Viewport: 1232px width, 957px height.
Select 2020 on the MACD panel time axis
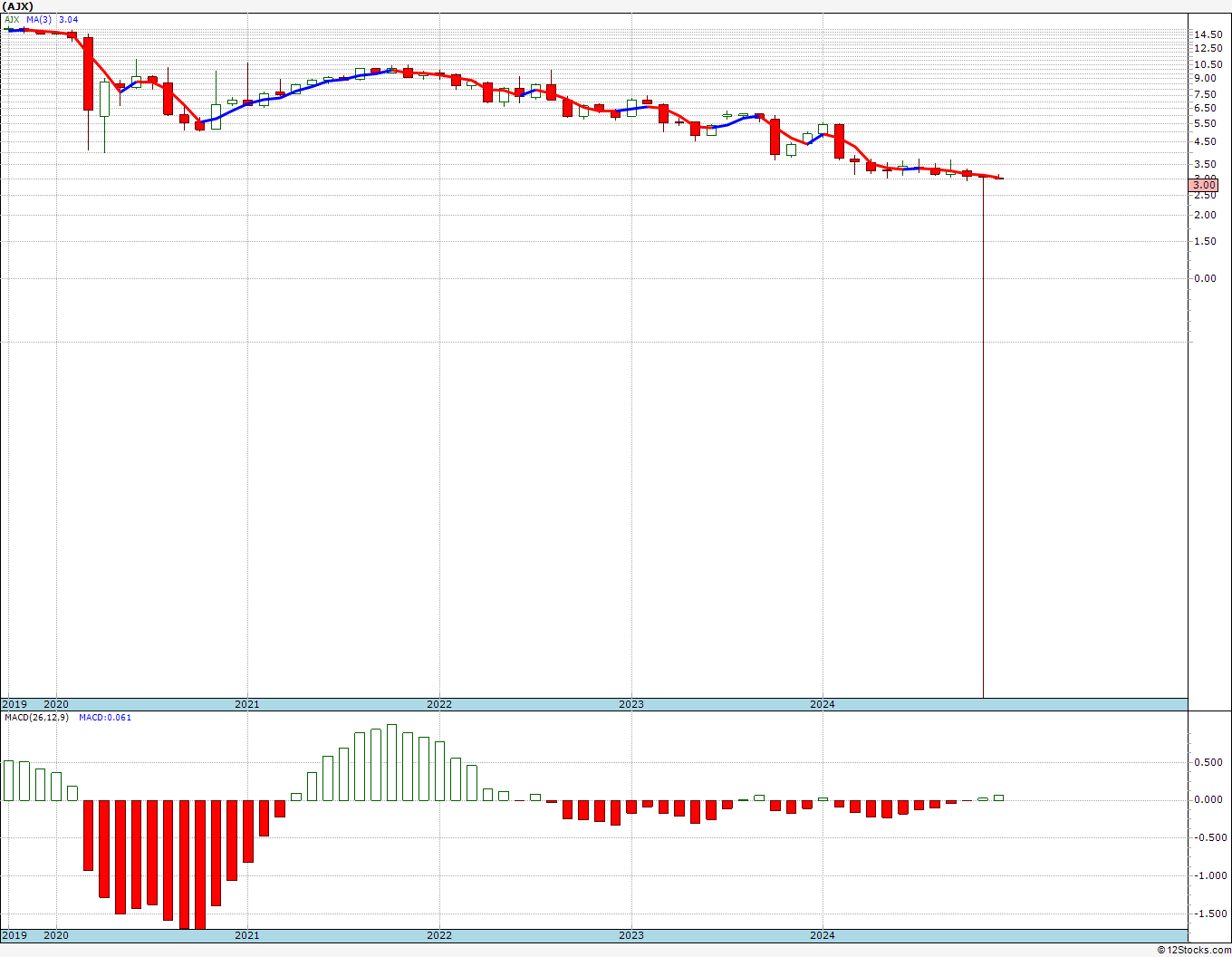[x=56, y=935]
